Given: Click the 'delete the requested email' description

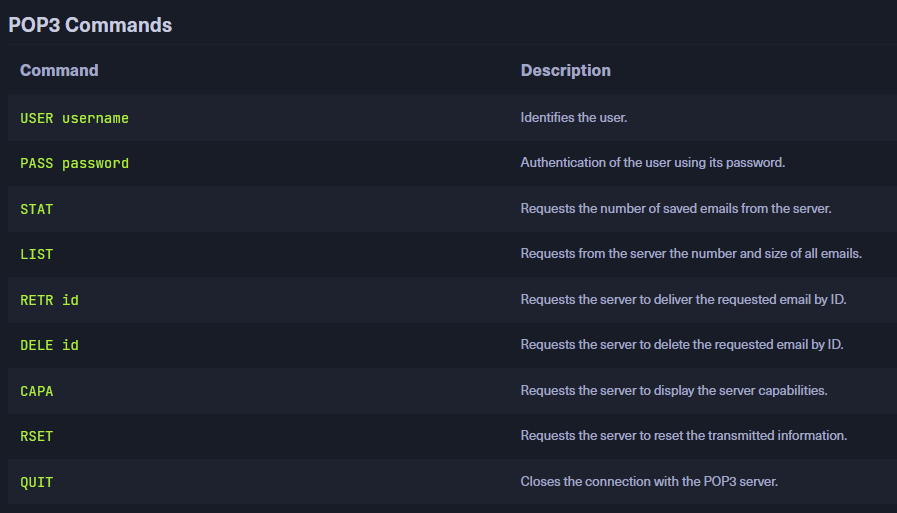Looking at the screenshot, I should (681, 345).
